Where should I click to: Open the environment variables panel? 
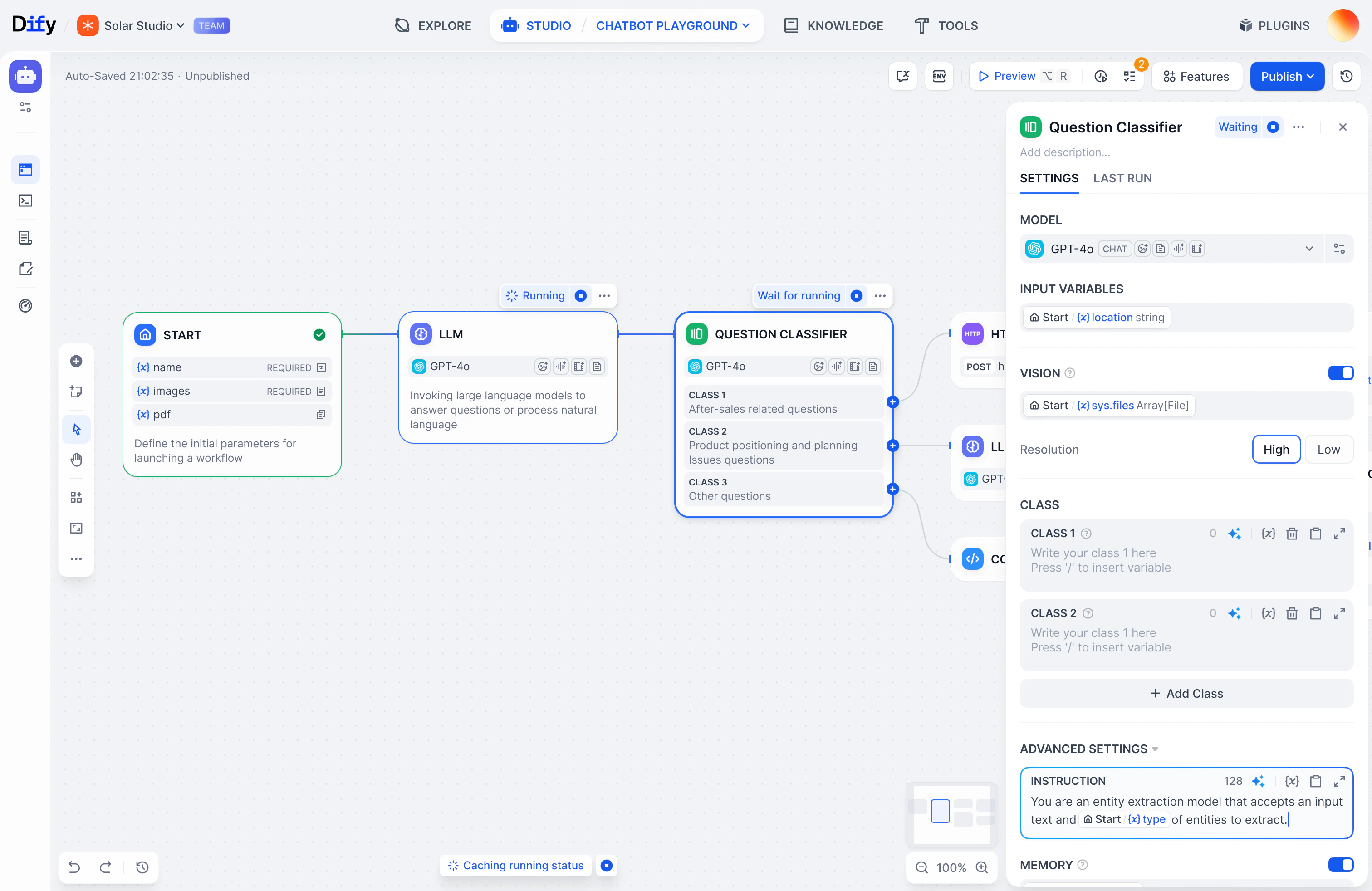(x=939, y=76)
